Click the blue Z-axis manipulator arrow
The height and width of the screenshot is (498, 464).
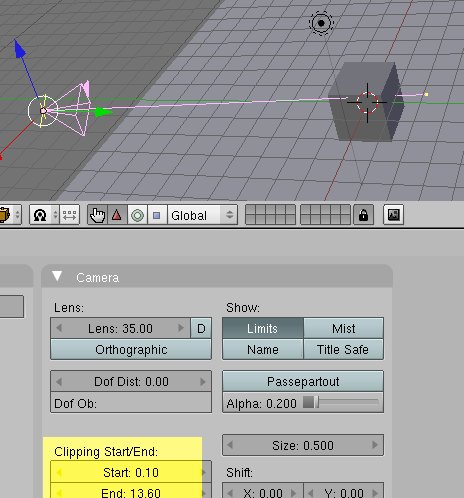coord(20,49)
